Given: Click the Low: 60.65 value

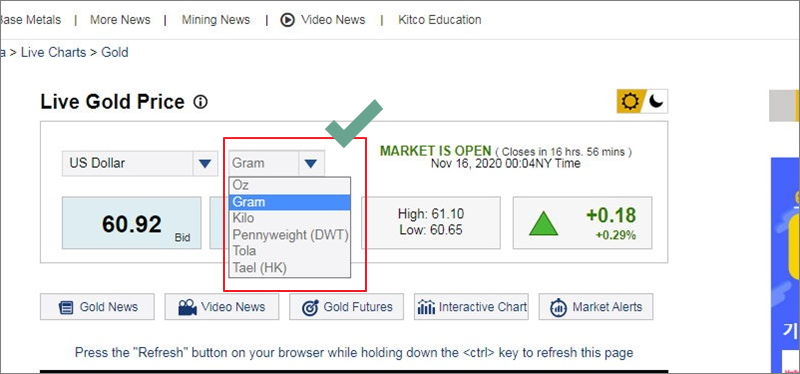Looking at the screenshot, I should point(431,230).
